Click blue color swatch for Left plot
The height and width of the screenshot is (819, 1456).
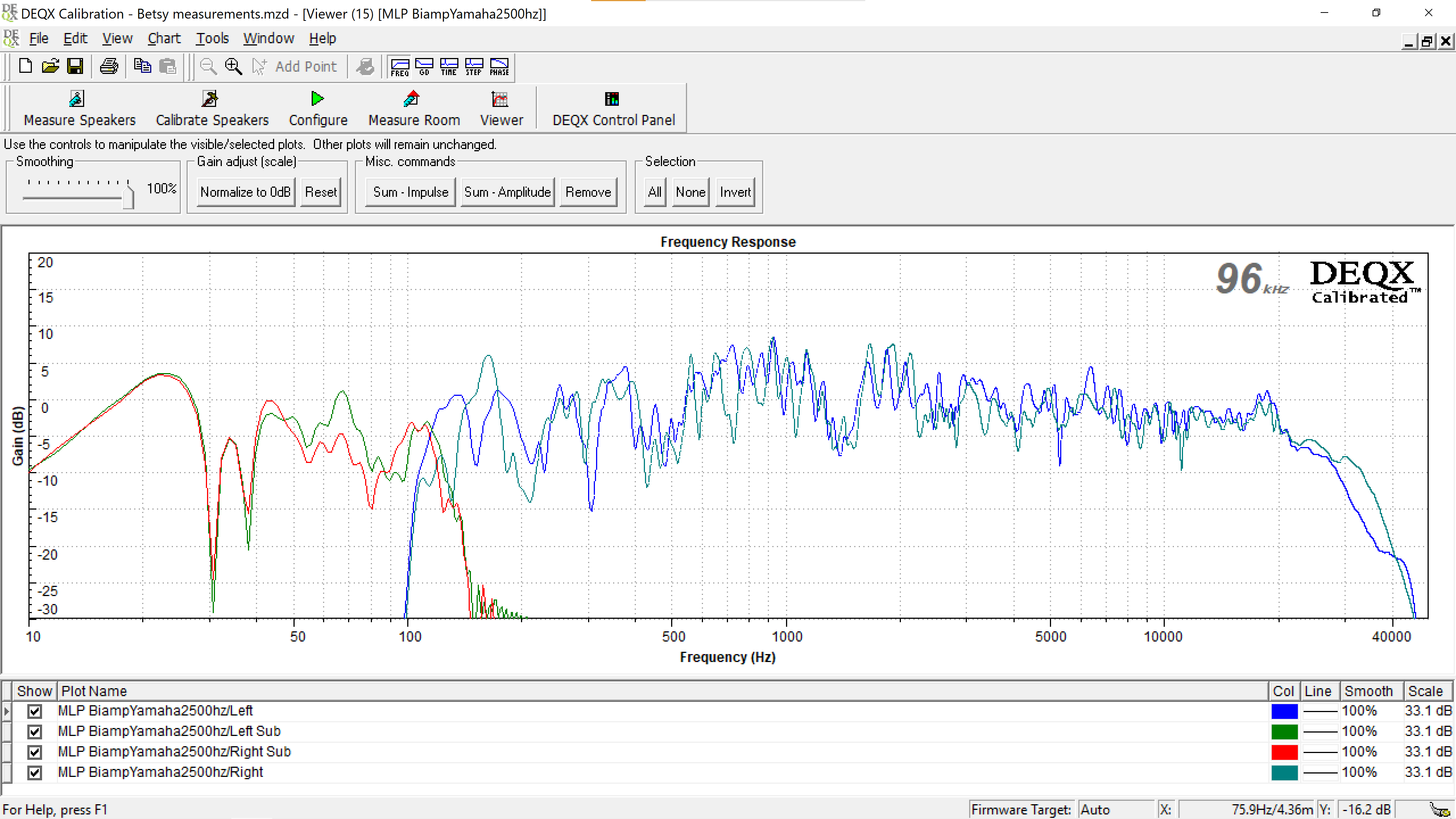[x=1284, y=711]
